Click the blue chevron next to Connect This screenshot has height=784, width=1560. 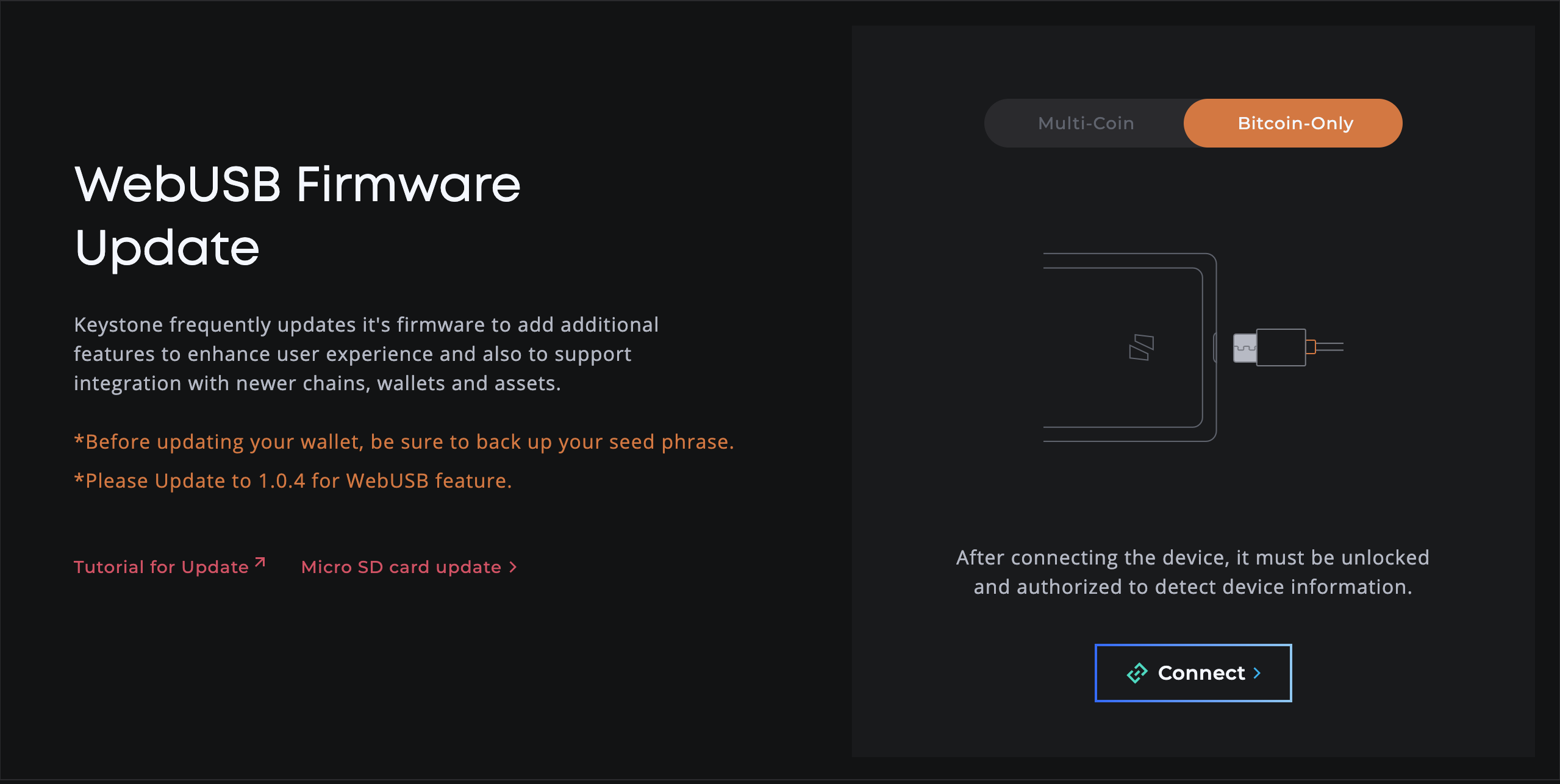coord(1257,673)
